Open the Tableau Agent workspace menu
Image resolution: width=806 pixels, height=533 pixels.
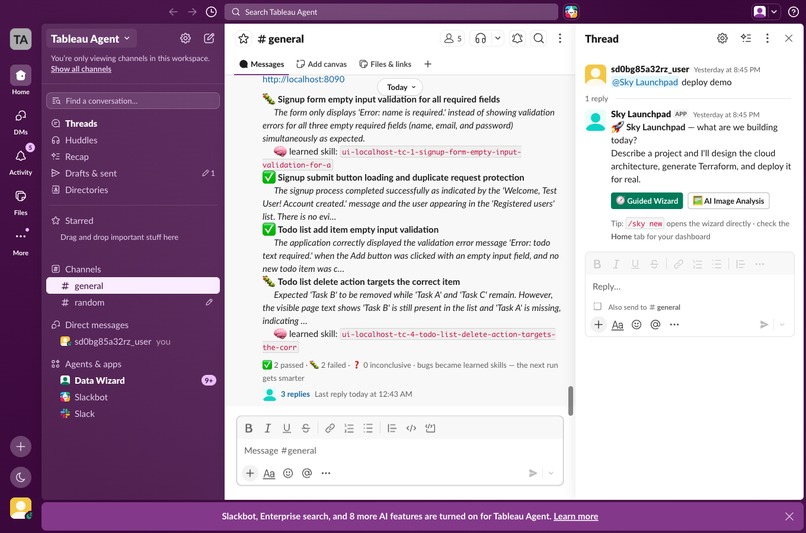click(90, 39)
